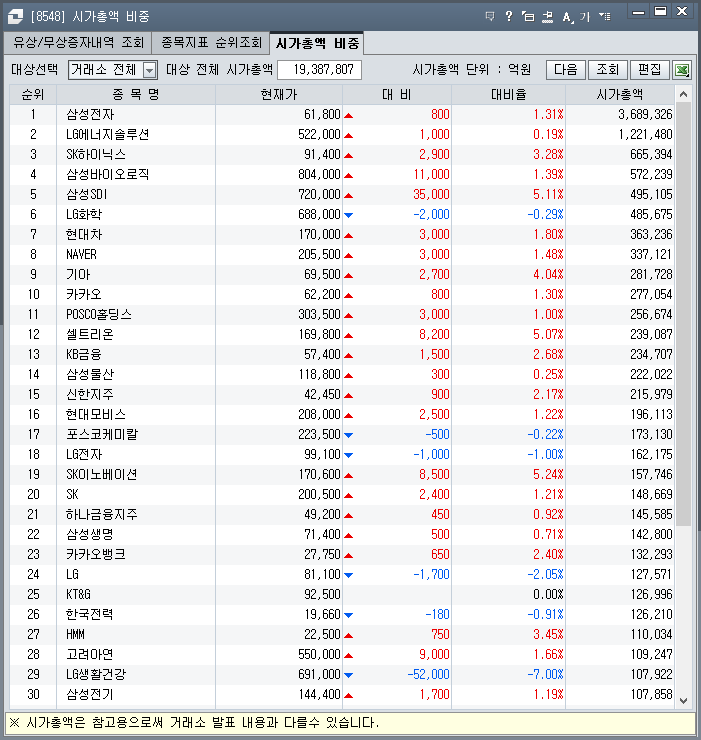
Task: Select the 삼성생명 row
Action: pyautogui.click(x=342, y=535)
